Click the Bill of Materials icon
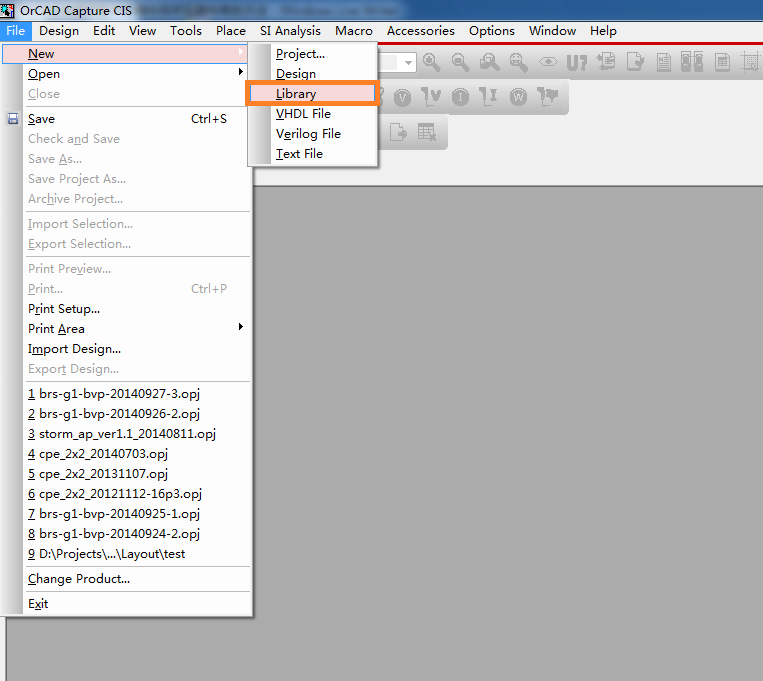The width and height of the screenshot is (763, 681). pyautogui.click(x=722, y=62)
